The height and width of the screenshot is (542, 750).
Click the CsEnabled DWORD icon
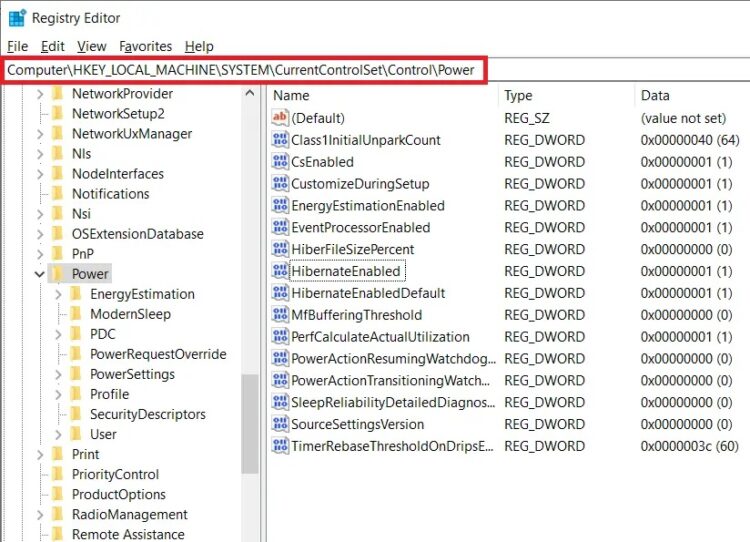[x=280, y=162]
